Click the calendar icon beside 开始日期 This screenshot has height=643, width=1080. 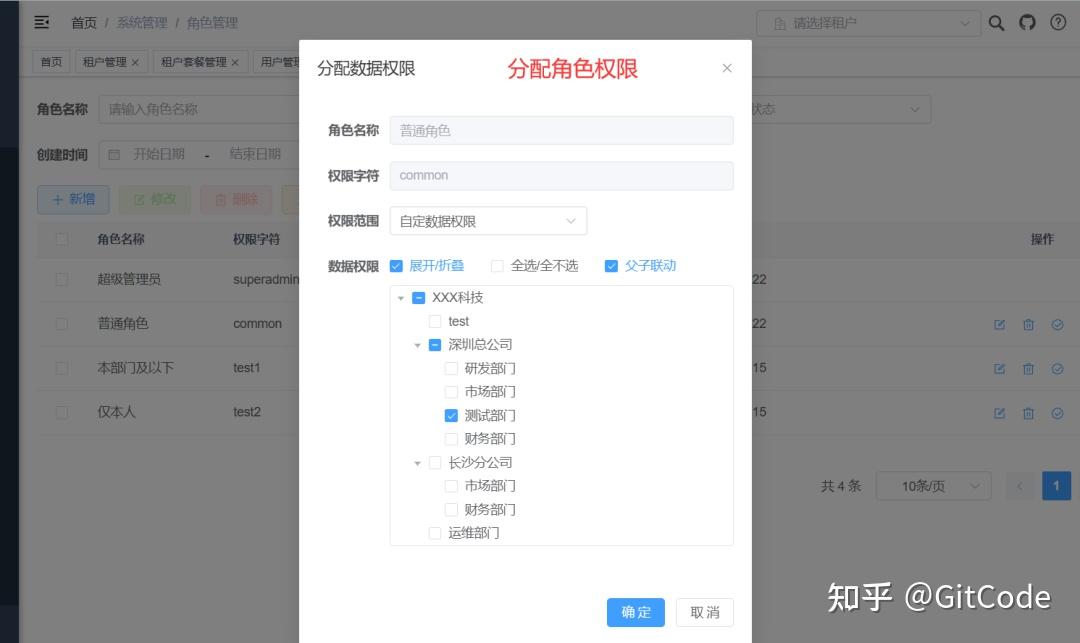pyautogui.click(x=113, y=154)
